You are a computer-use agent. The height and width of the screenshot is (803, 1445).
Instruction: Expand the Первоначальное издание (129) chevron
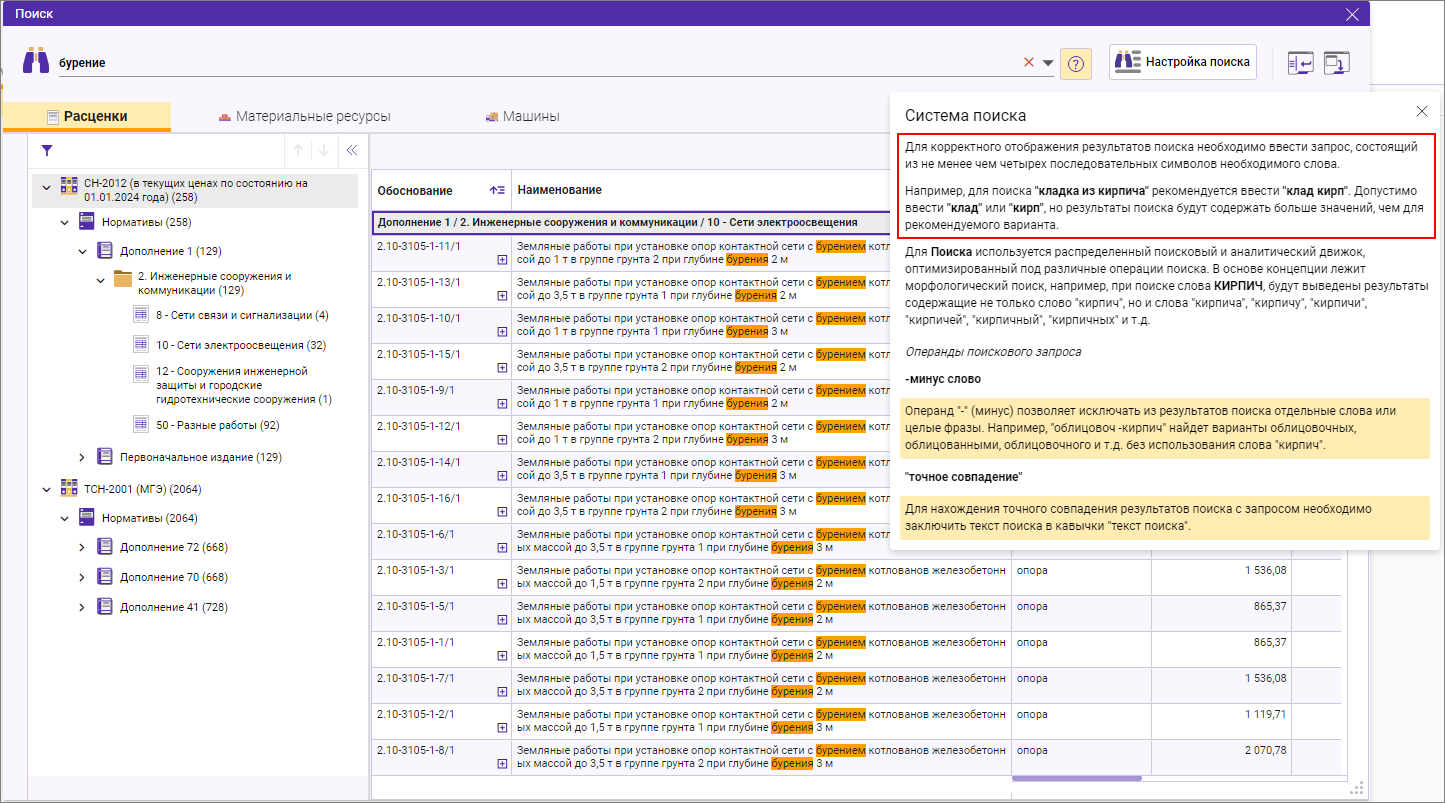tap(82, 457)
